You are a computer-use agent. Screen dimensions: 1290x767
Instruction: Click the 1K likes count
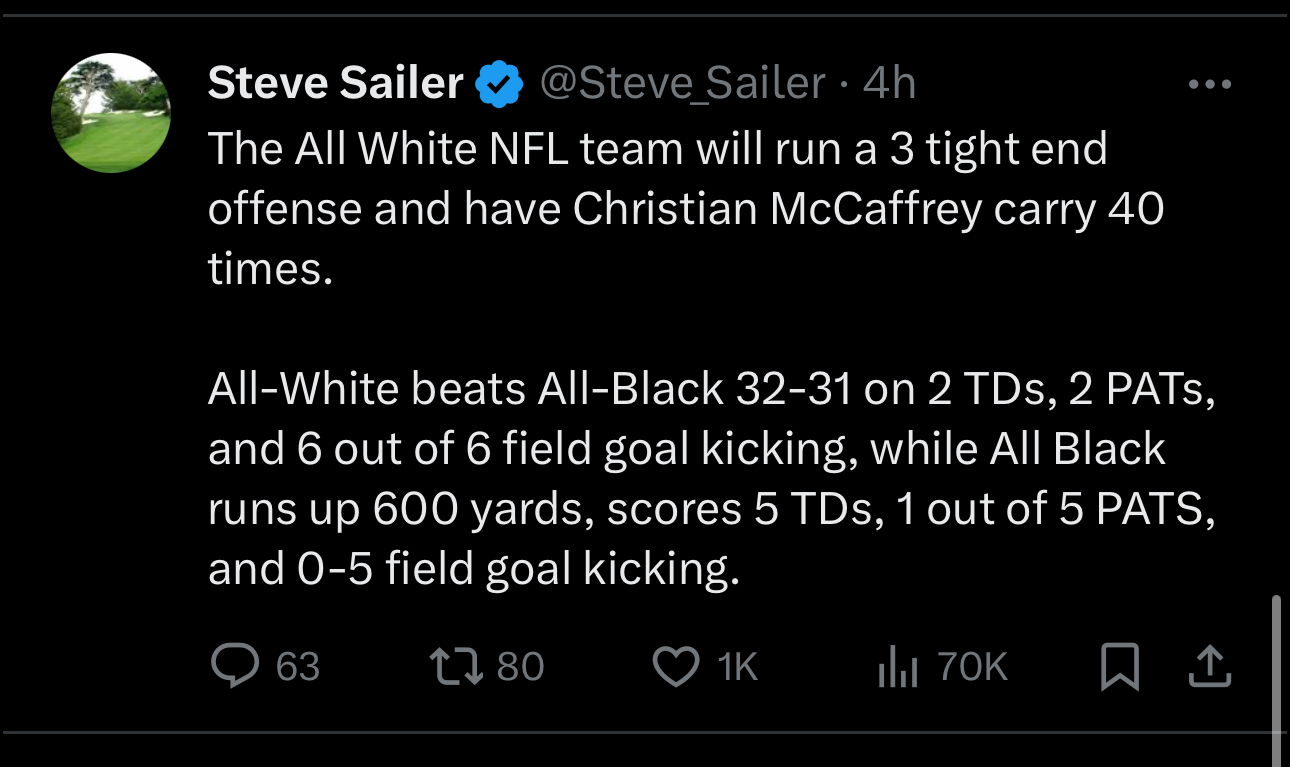click(x=738, y=667)
